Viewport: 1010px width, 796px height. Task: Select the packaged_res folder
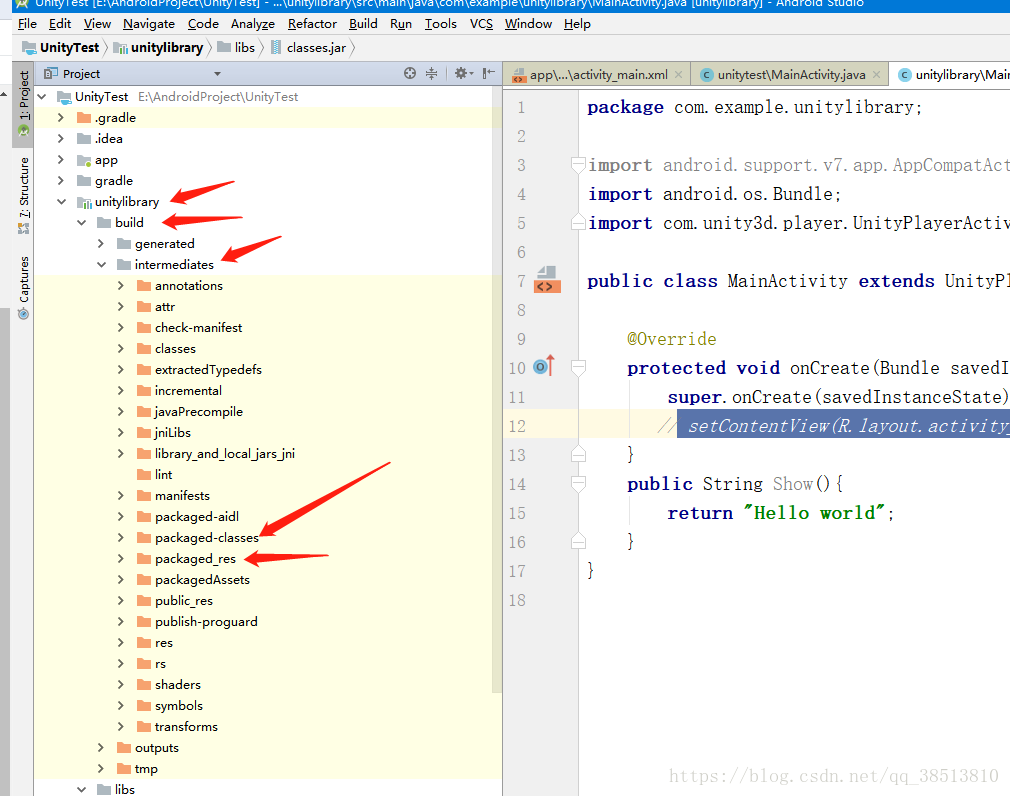click(195, 559)
